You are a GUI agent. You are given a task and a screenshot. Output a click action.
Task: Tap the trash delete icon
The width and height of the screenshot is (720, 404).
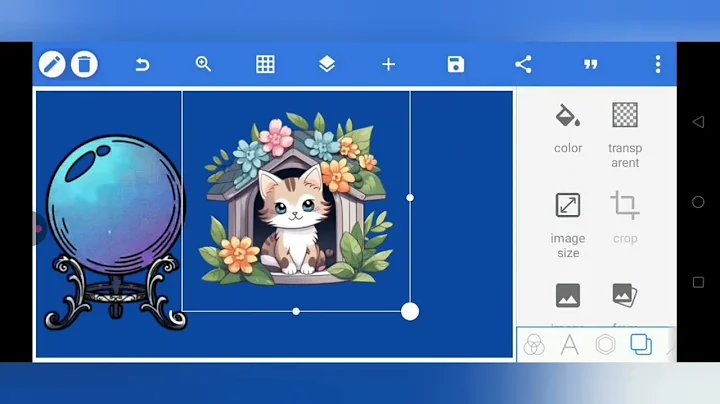click(x=84, y=64)
